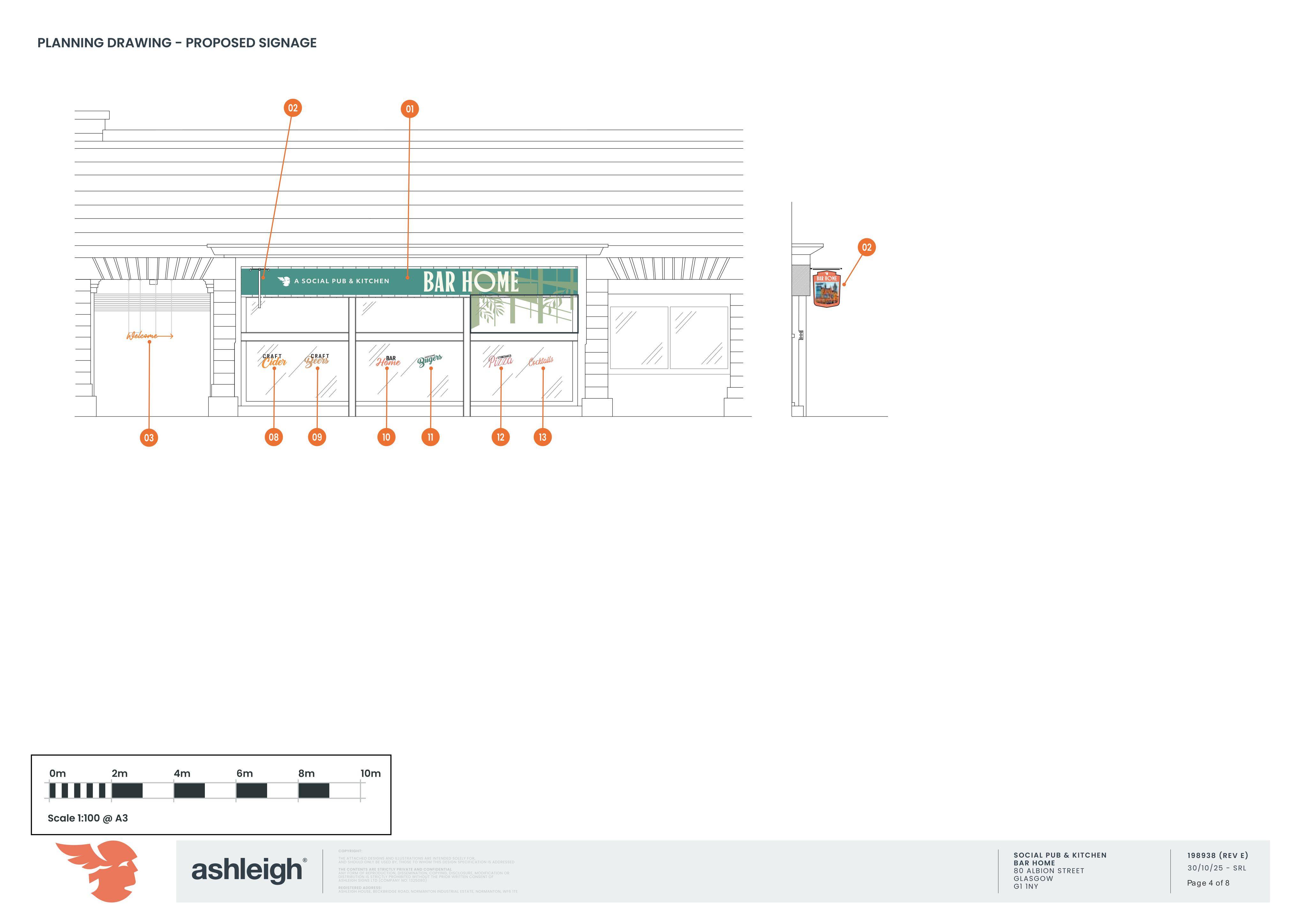The width and height of the screenshot is (1307, 924).
Task: Click the 'Page 4 of 8' indicator
Action: tap(1208, 883)
